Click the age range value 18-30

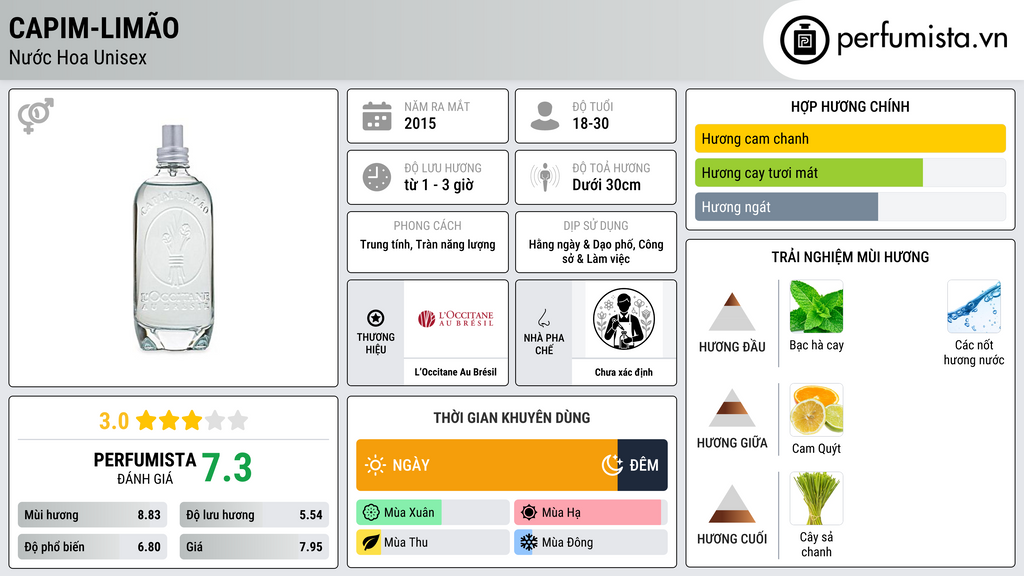pos(590,123)
